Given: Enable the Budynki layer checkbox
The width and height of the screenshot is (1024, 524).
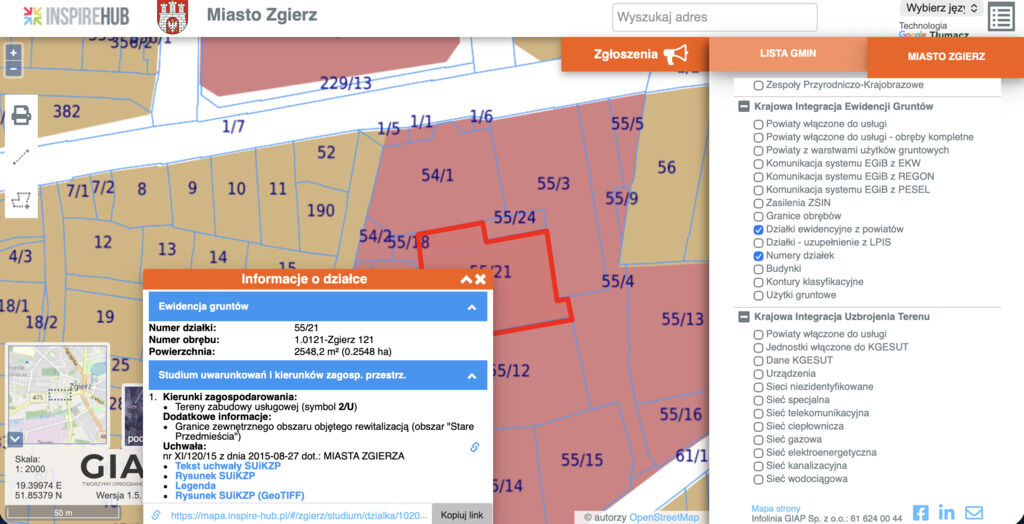Looking at the screenshot, I should point(758,269).
